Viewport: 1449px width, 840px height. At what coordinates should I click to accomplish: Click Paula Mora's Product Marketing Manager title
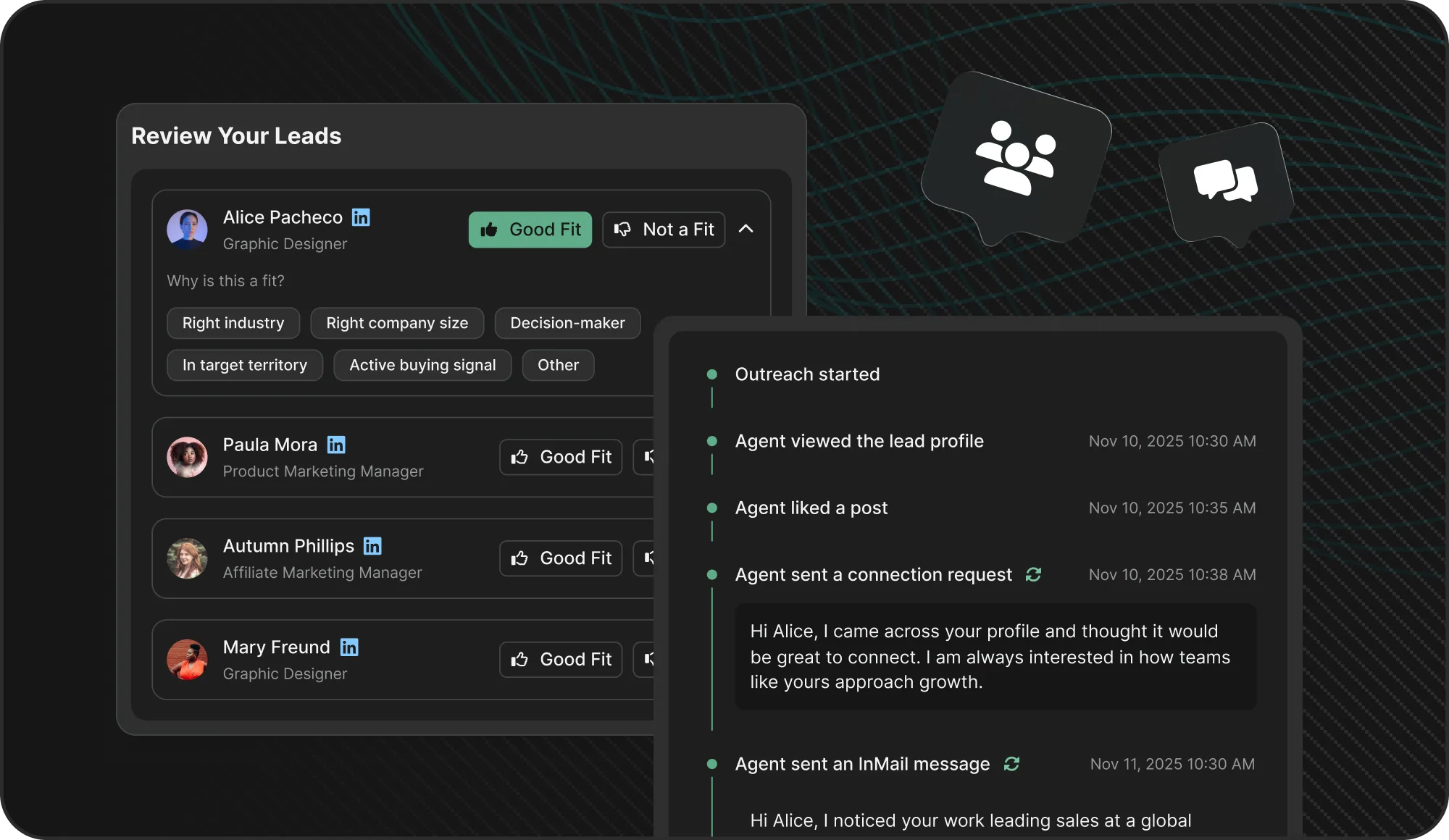click(323, 471)
